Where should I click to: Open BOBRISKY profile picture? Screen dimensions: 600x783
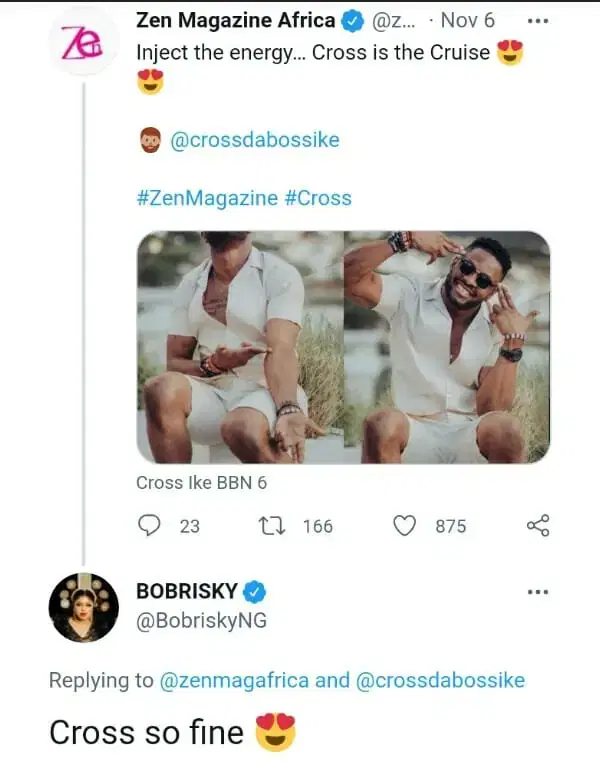(84, 607)
